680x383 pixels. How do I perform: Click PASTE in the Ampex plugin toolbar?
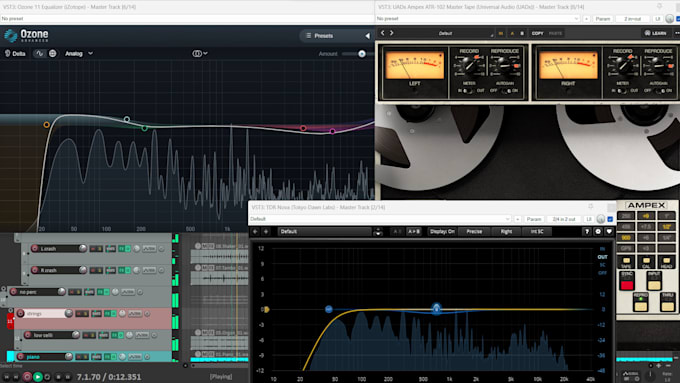(x=555, y=33)
